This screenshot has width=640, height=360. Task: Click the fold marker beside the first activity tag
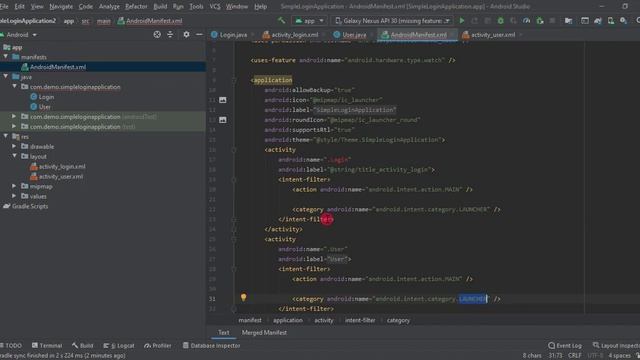(x=234, y=150)
